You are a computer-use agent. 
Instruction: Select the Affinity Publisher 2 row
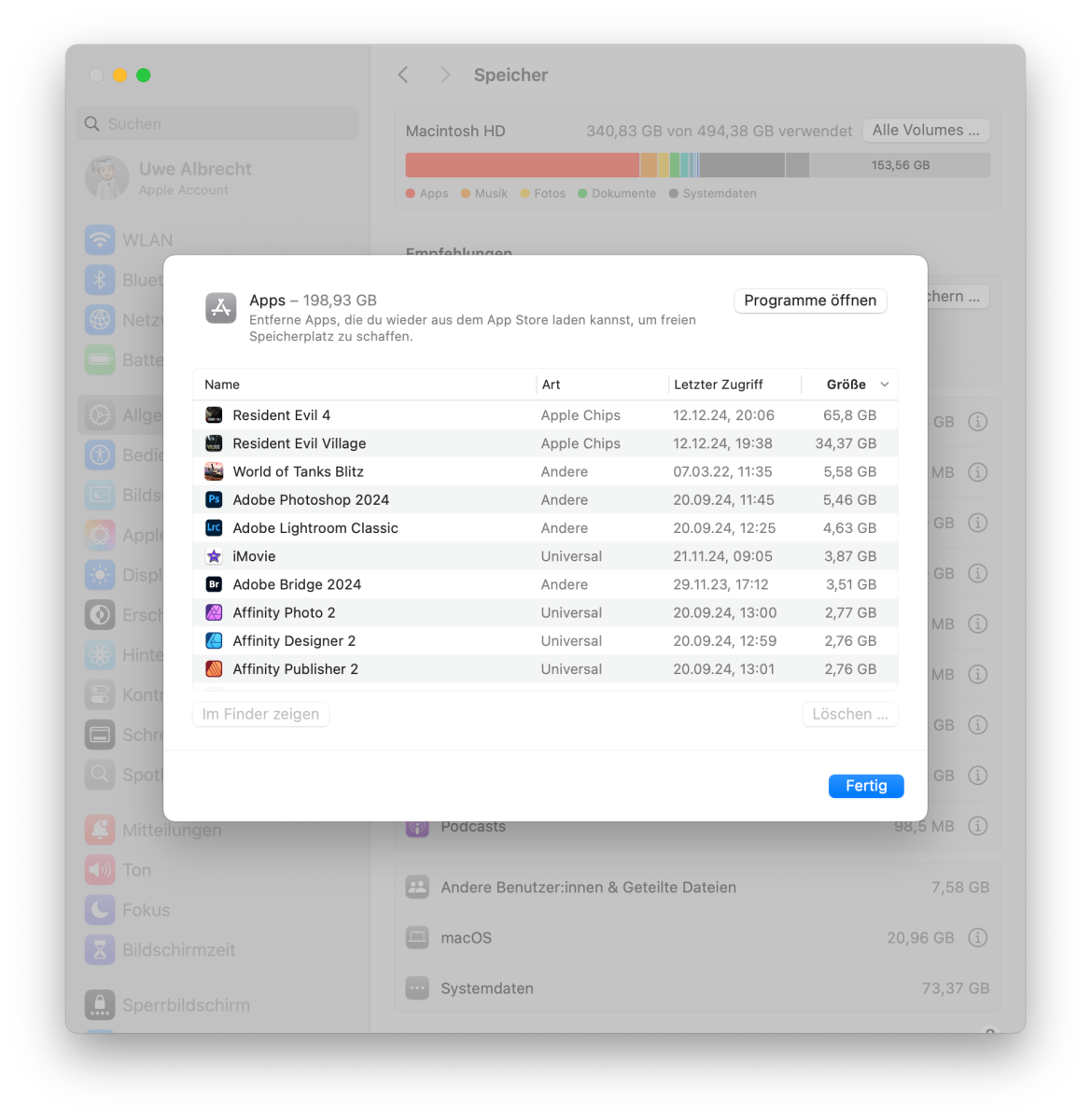click(x=545, y=669)
